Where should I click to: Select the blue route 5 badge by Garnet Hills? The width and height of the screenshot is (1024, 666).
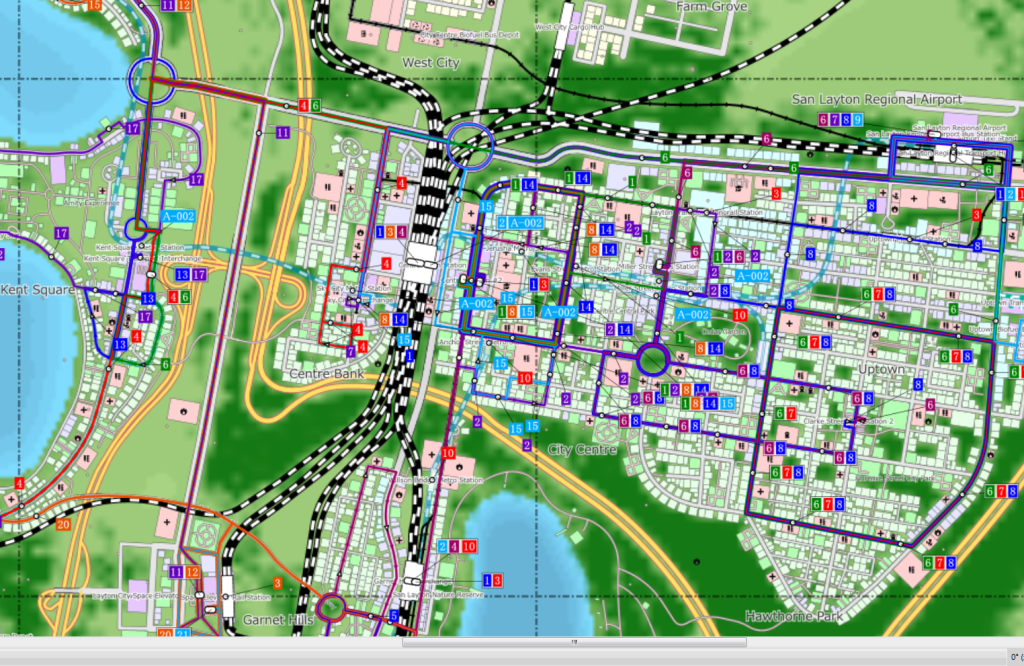(x=394, y=617)
